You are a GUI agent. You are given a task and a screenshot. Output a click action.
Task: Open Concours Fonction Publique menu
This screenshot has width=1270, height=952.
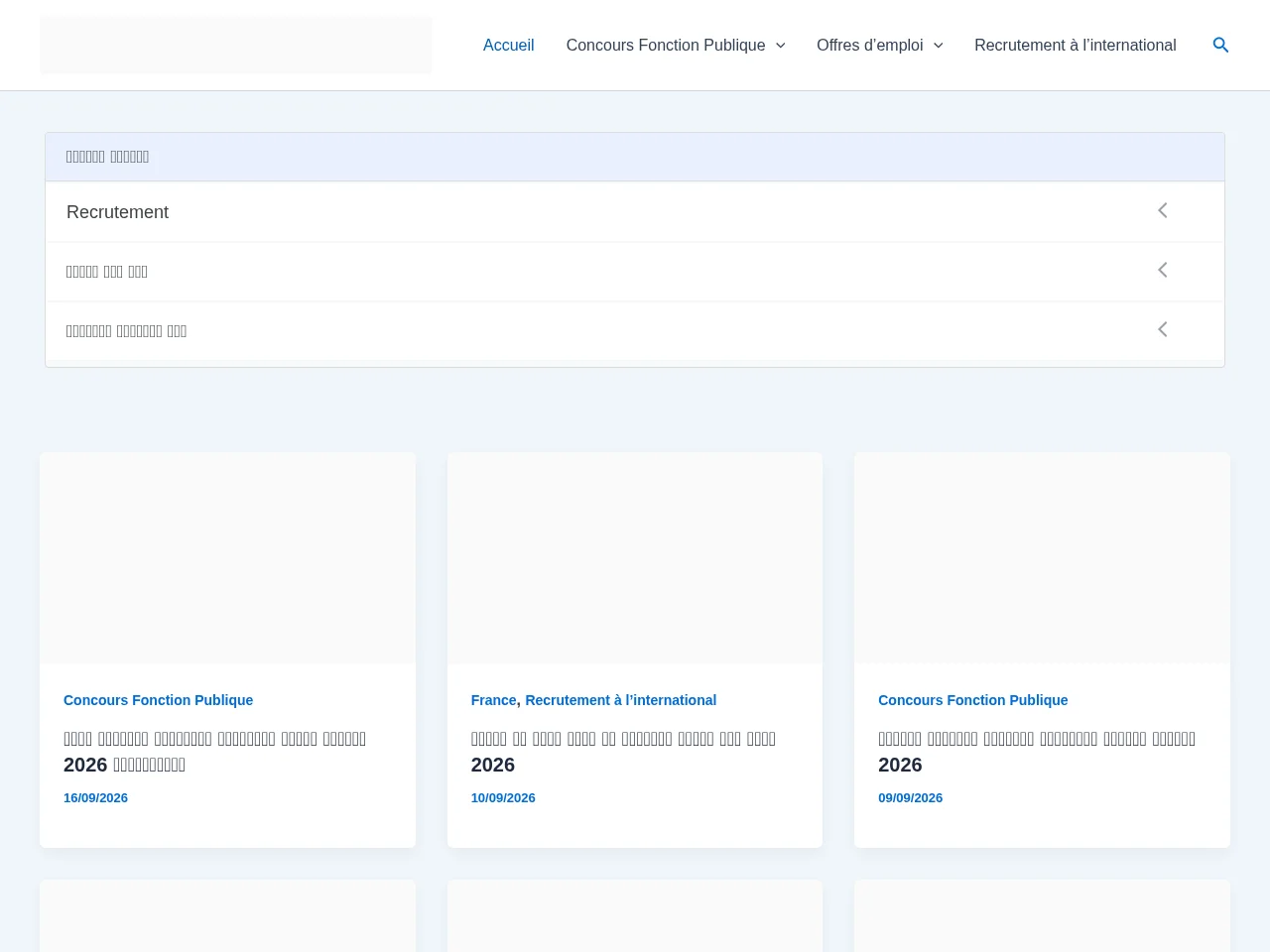(x=666, y=45)
